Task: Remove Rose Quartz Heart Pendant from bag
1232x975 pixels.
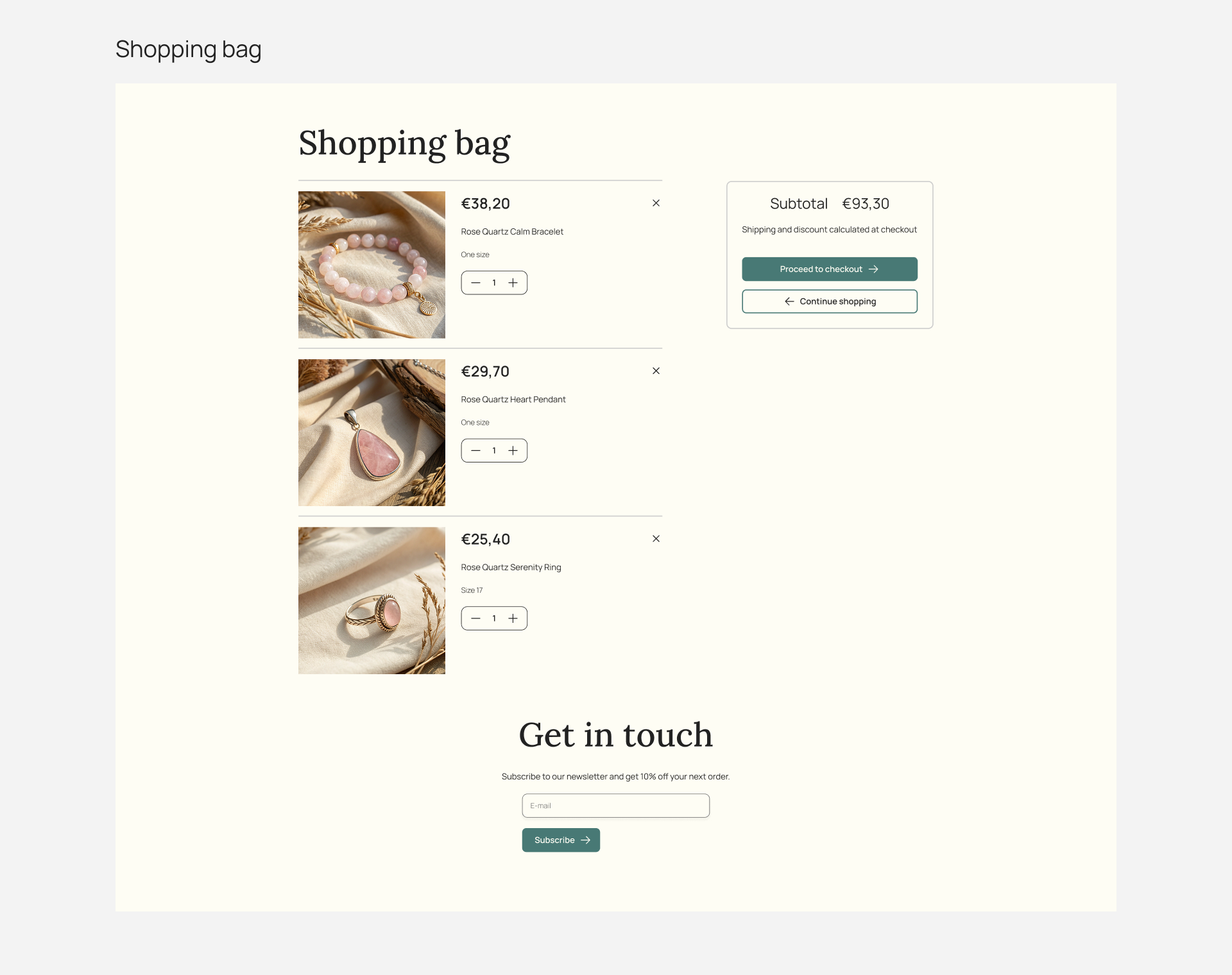Action: (656, 371)
